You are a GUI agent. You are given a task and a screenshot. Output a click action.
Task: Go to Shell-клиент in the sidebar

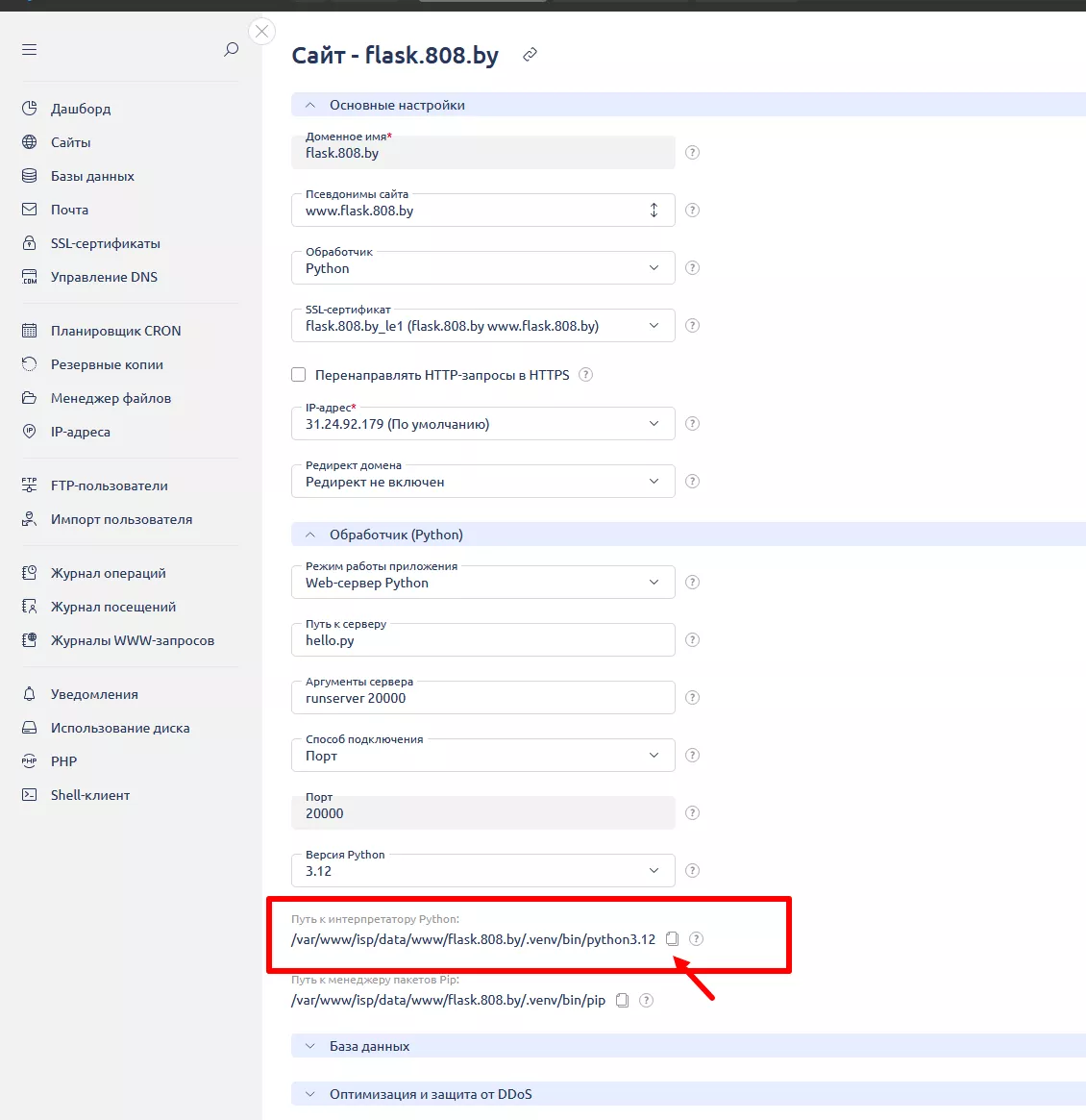coord(90,795)
